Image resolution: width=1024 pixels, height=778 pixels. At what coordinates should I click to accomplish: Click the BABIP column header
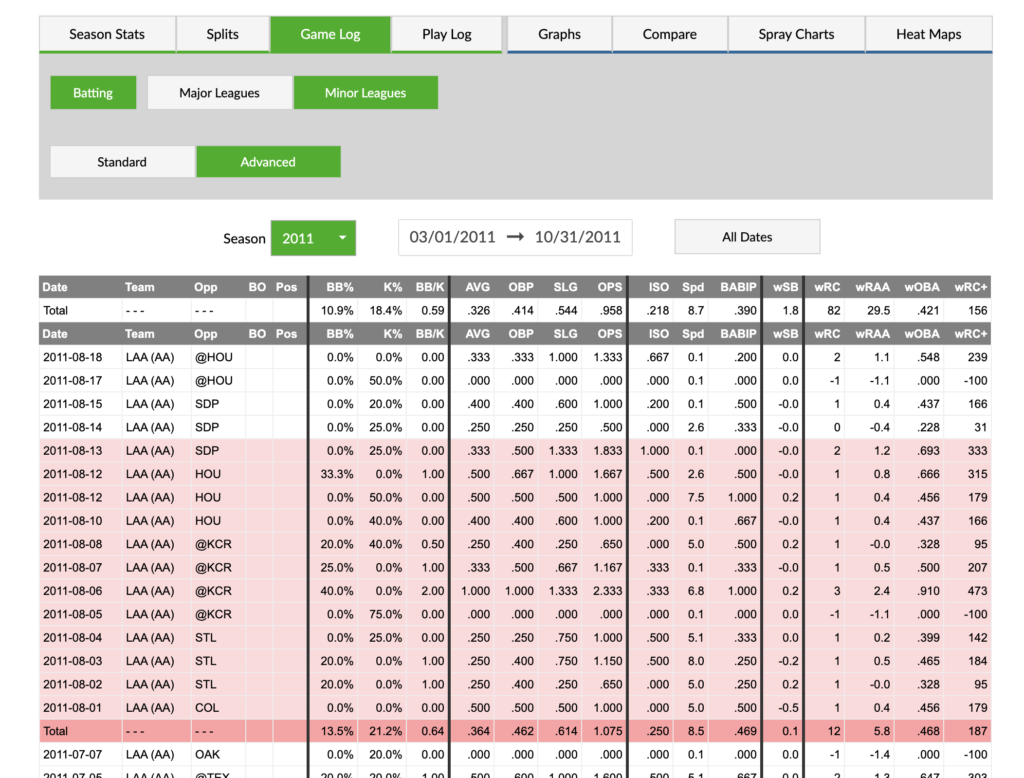click(x=738, y=287)
